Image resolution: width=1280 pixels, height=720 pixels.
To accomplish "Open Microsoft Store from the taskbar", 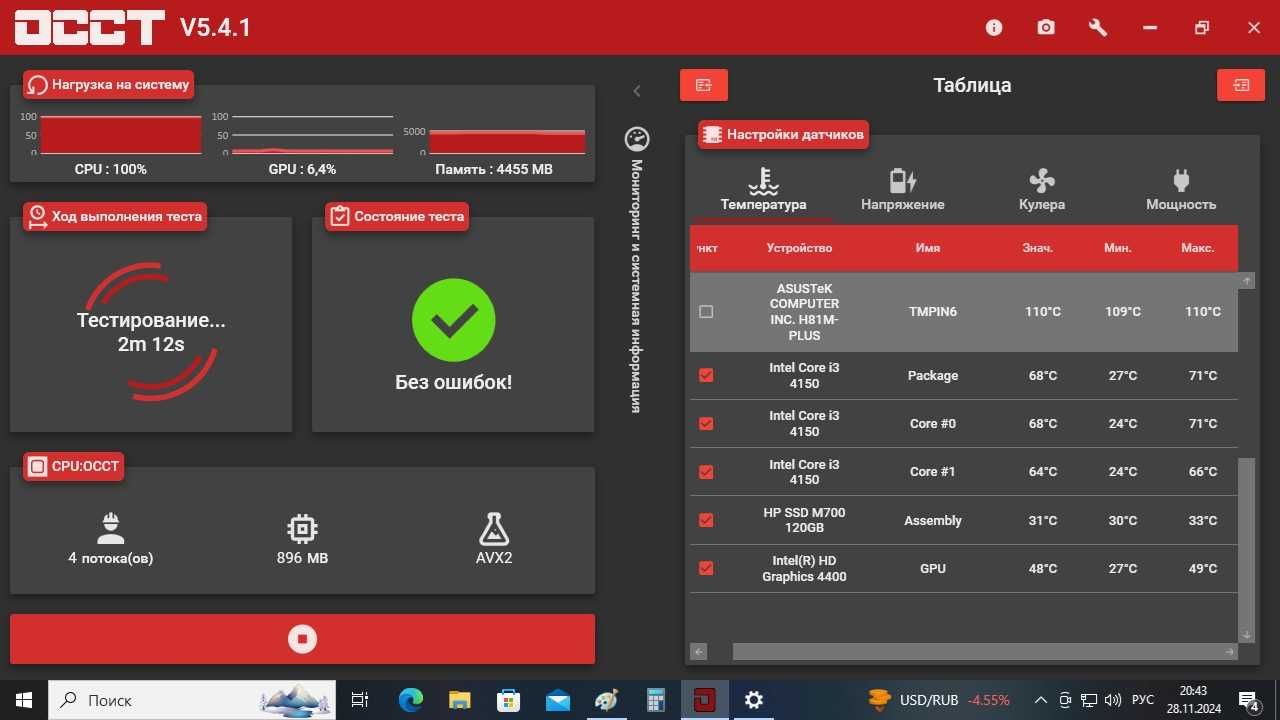I will pos(508,700).
